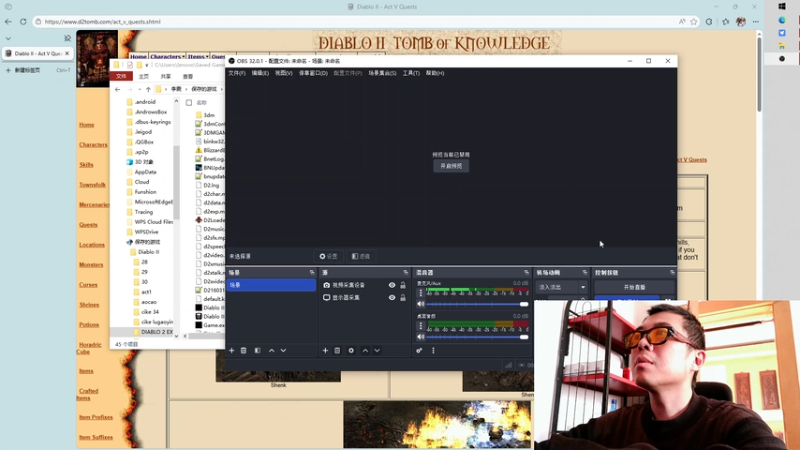This screenshot has width=800, height=450.
Task: Adjust 桌面音频 volume slider
Action: click(478, 337)
